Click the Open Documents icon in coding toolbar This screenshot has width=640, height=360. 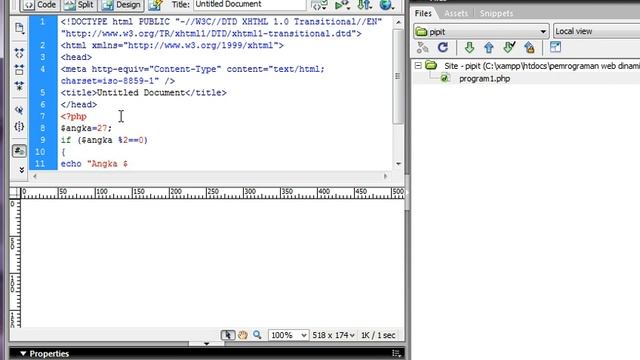19,28
